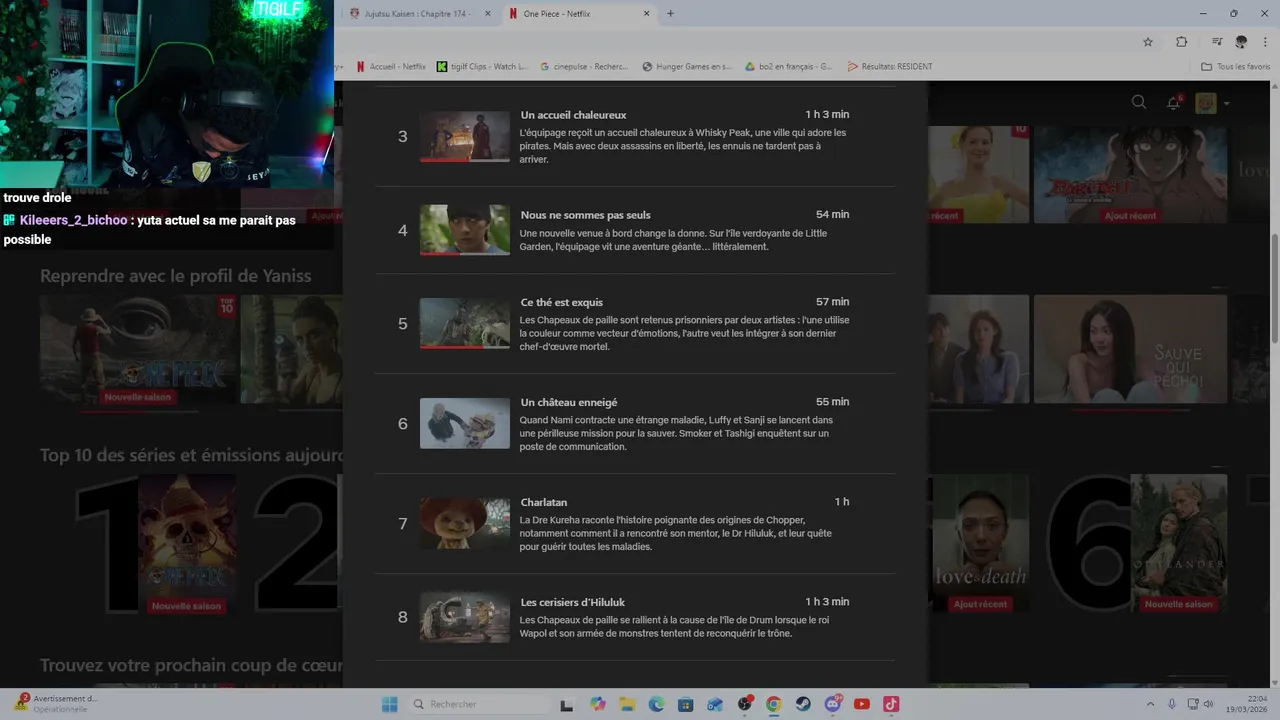Click the title "Charlatan"
Image resolution: width=1280 pixels, height=720 pixels.
[543, 502]
